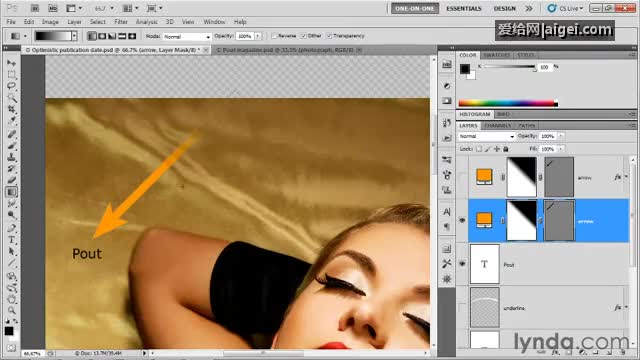
Task: Select the Horizontal Type tool
Action: pos(11,240)
